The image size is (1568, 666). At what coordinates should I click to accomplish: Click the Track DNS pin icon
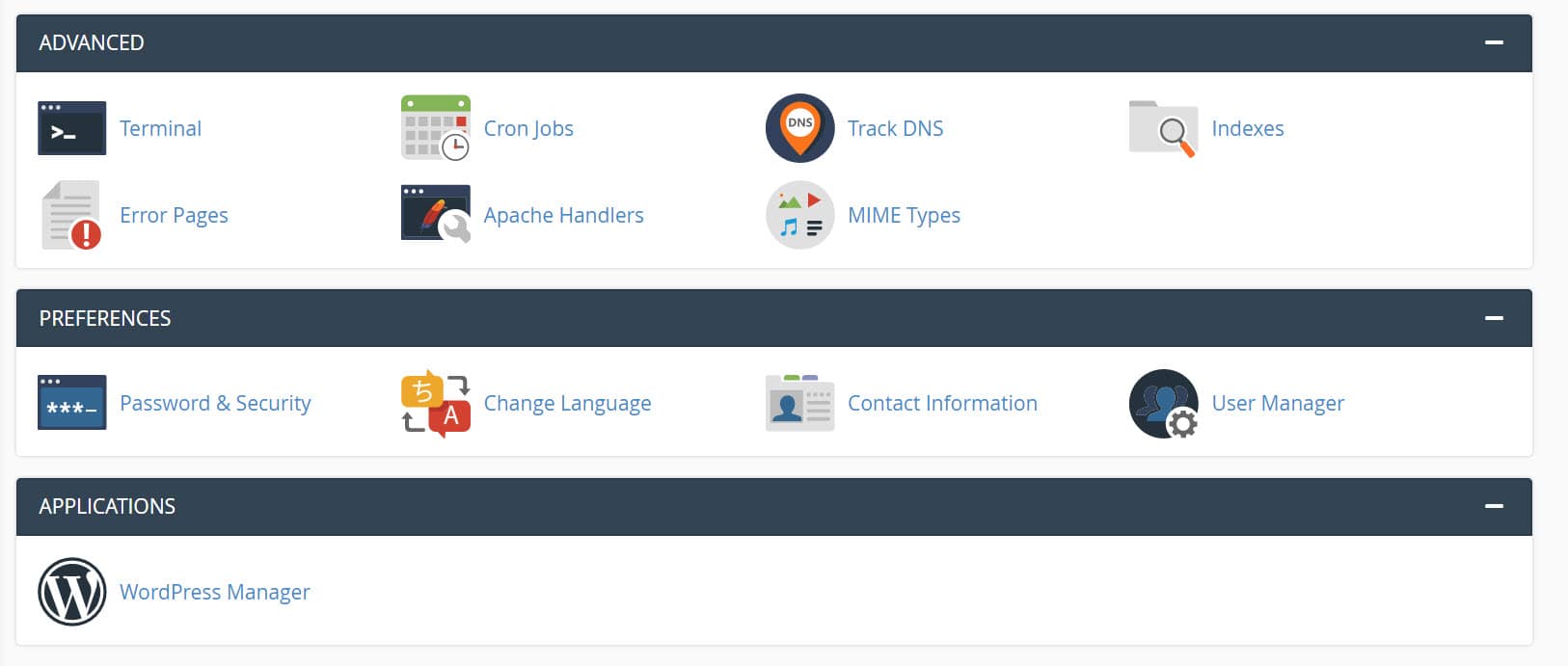[x=799, y=128]
